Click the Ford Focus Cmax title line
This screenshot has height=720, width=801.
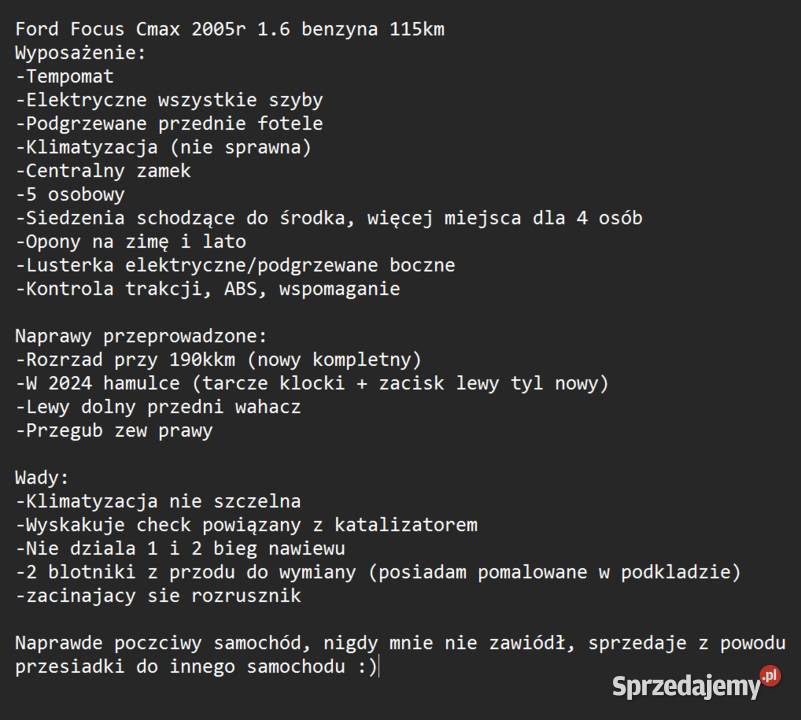[230, 29]
